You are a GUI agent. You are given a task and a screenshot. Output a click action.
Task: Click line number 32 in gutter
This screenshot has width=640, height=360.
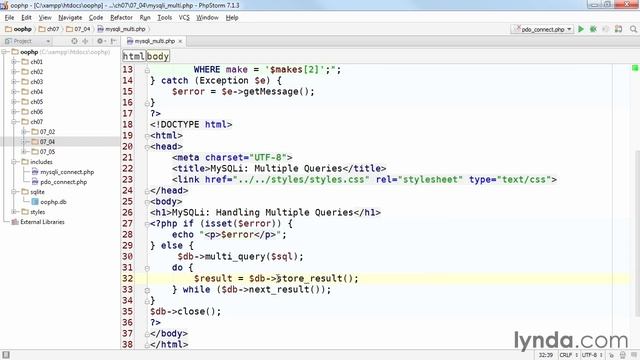click(128, 278)
